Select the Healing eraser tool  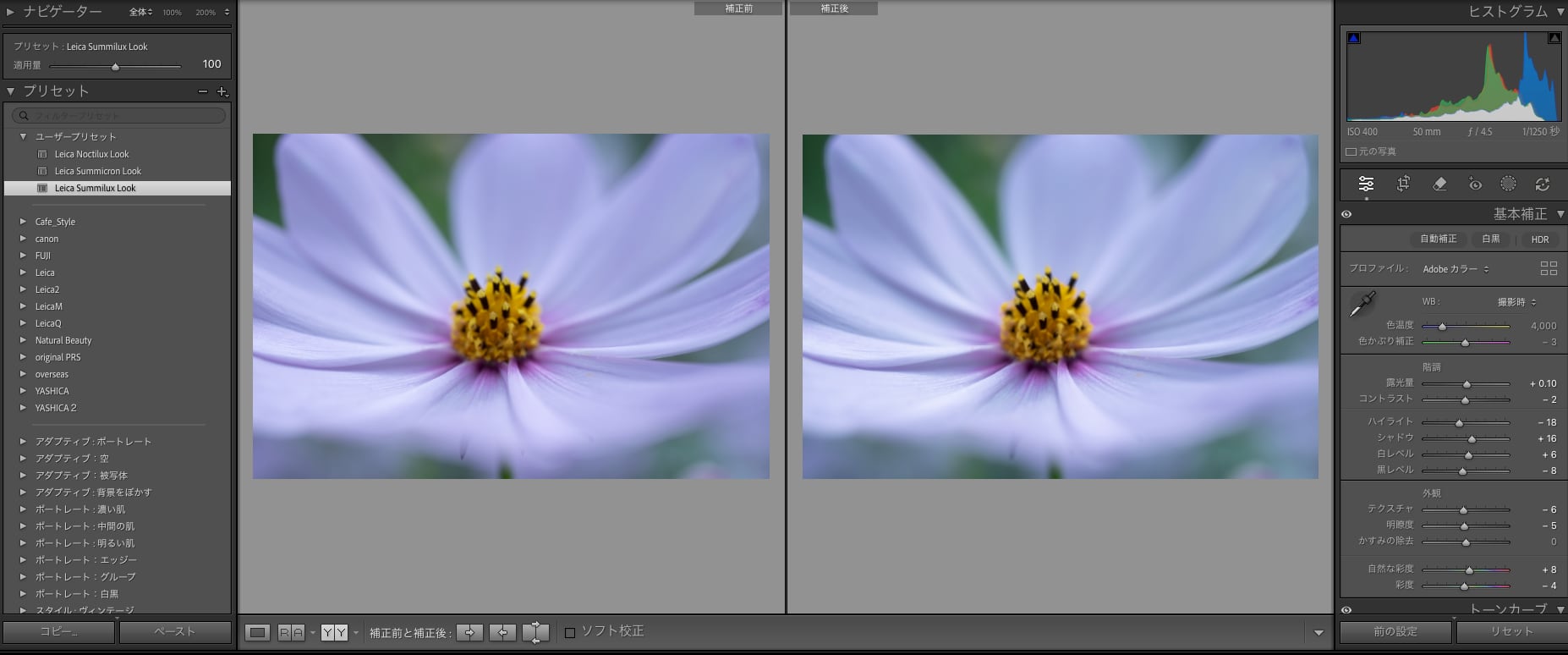coord(1439,184)
